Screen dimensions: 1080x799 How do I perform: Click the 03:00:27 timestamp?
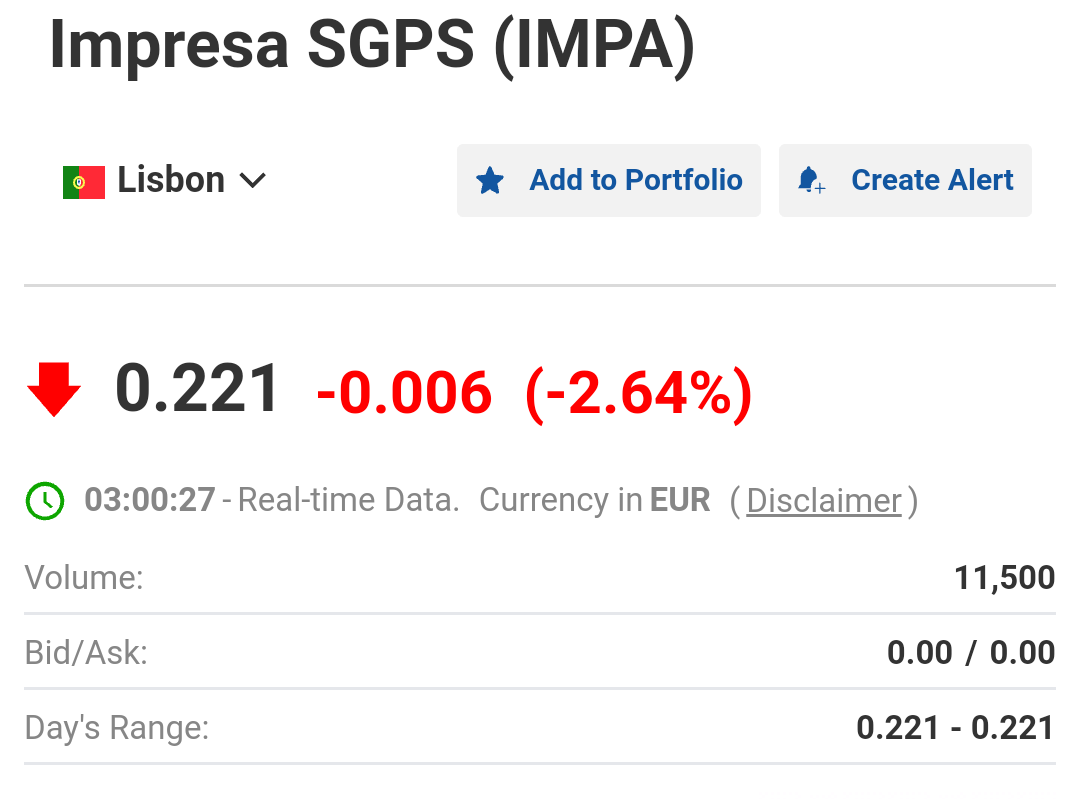(x=150, y=500)
